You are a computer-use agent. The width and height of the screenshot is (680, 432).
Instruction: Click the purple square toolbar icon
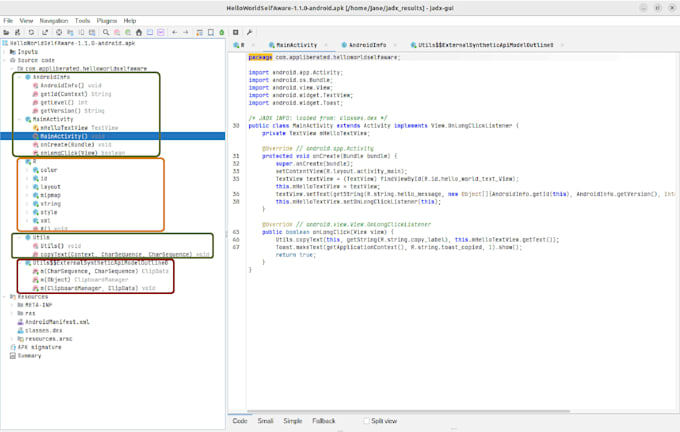(161, 33)
